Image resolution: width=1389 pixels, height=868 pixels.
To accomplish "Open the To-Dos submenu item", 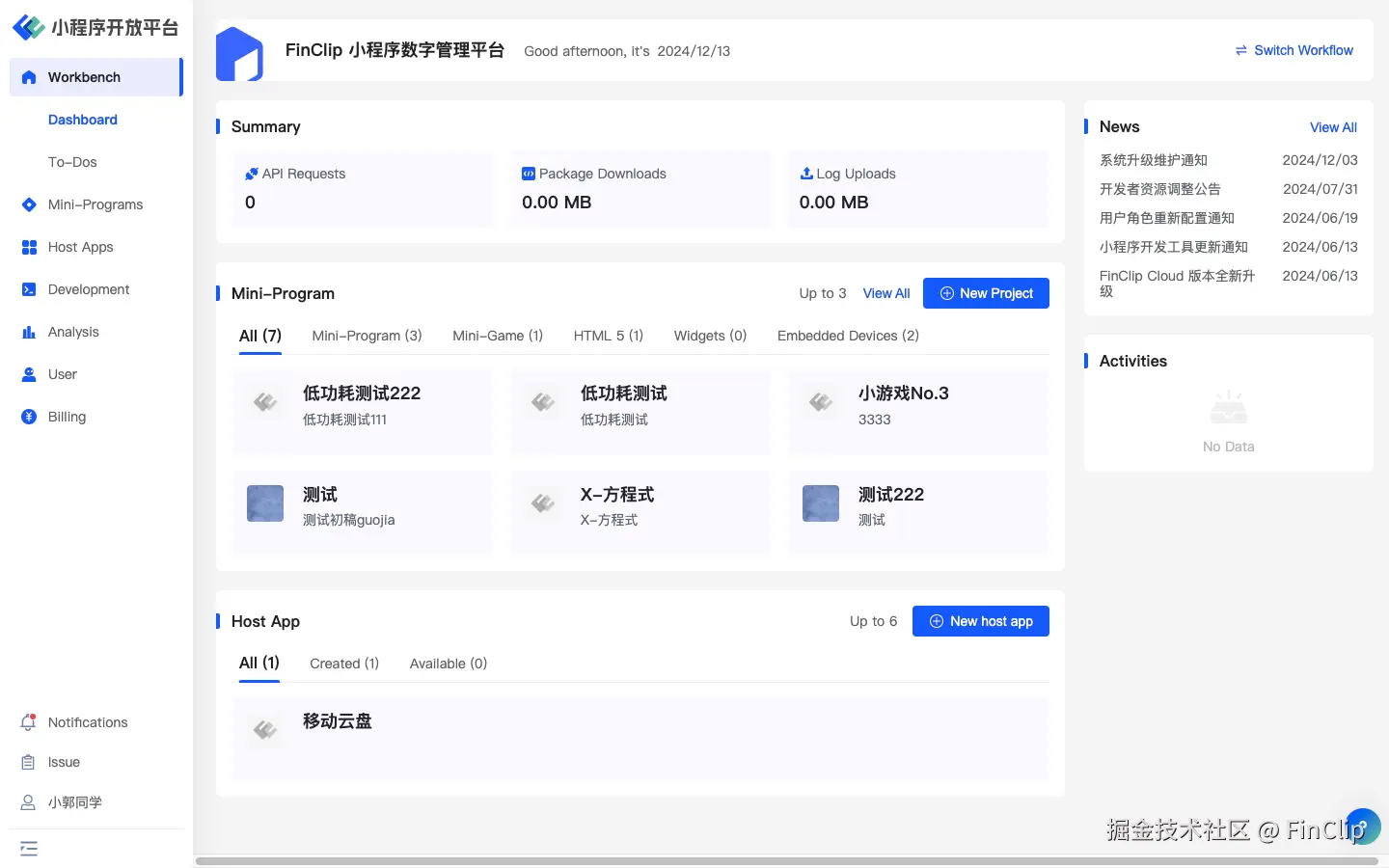I will pyautogui.click(x=72, y=162).
